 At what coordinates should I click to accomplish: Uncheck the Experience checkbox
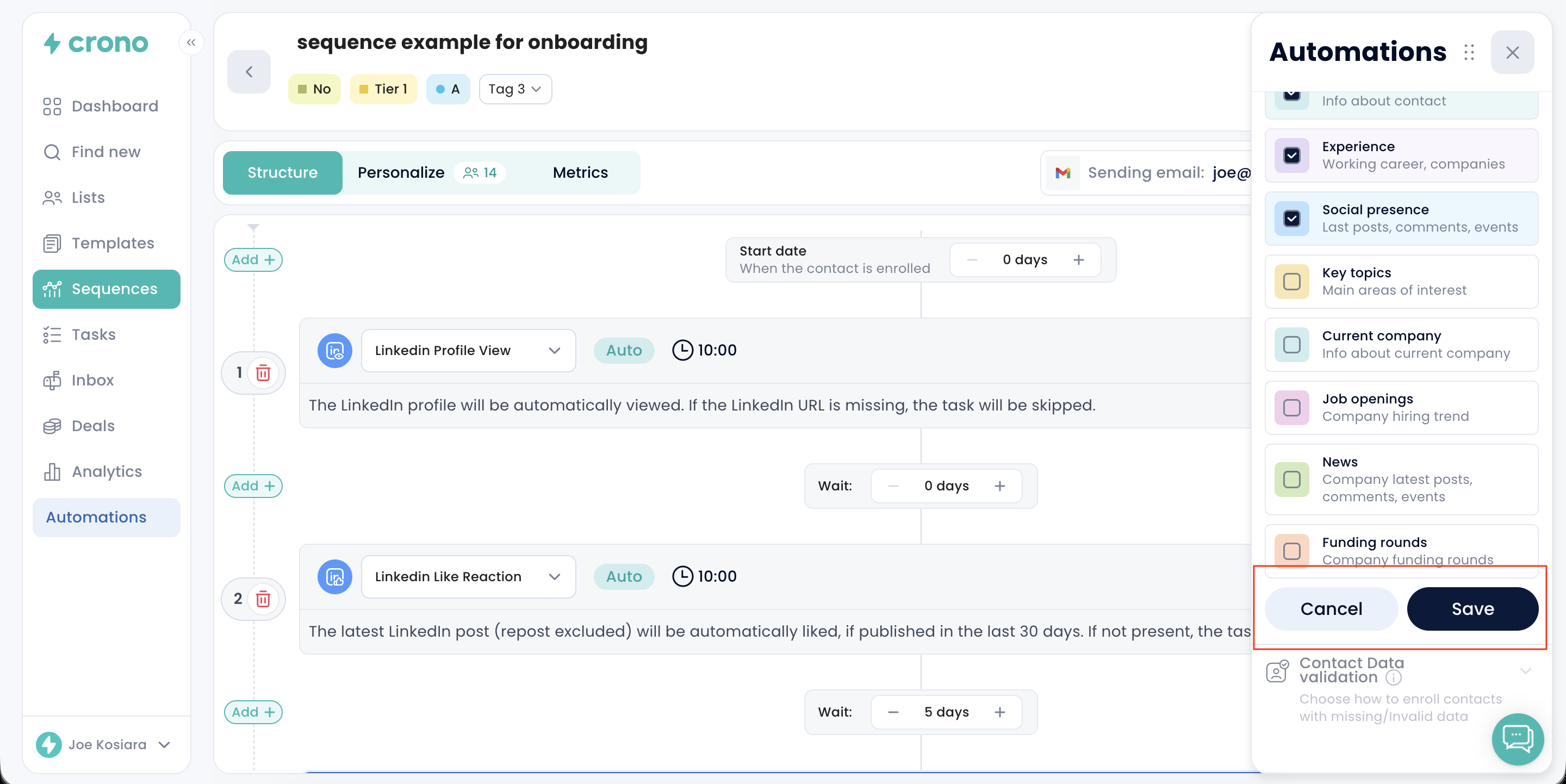(x=1291, y=155)
